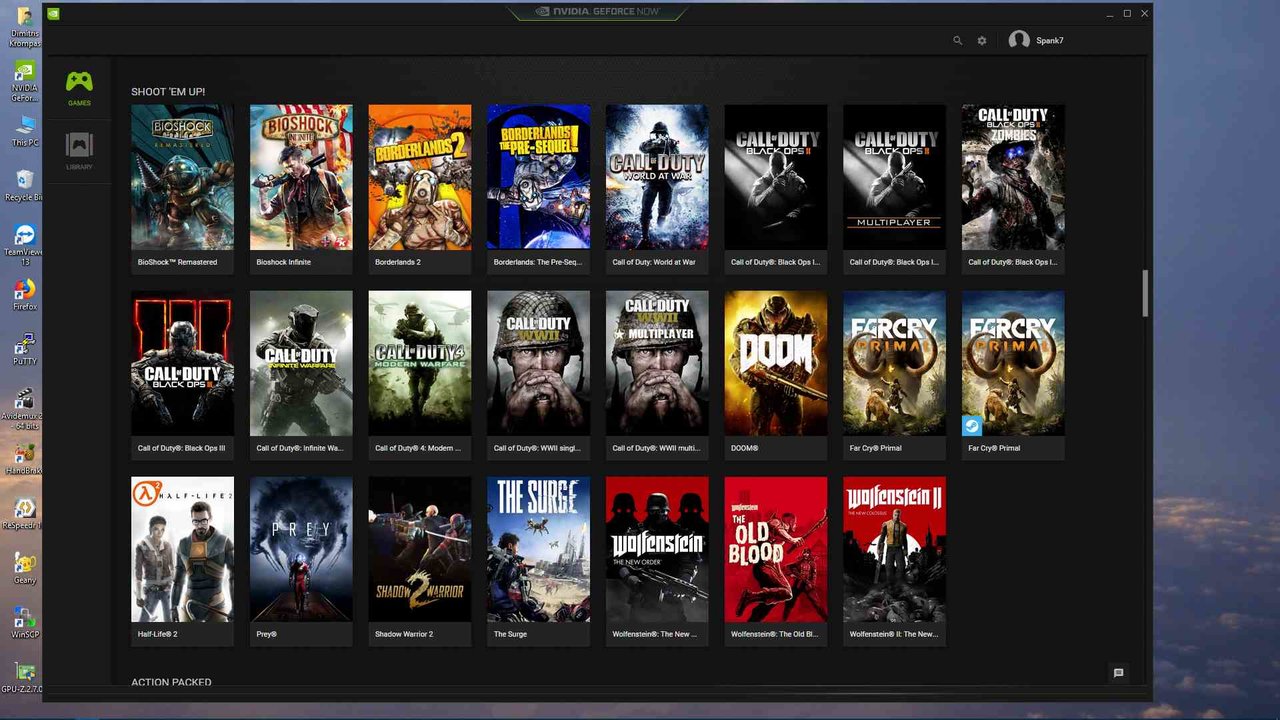Open the Avidemux desktop shortcut
Screen dimensions: 1280x720
(25, 410)
